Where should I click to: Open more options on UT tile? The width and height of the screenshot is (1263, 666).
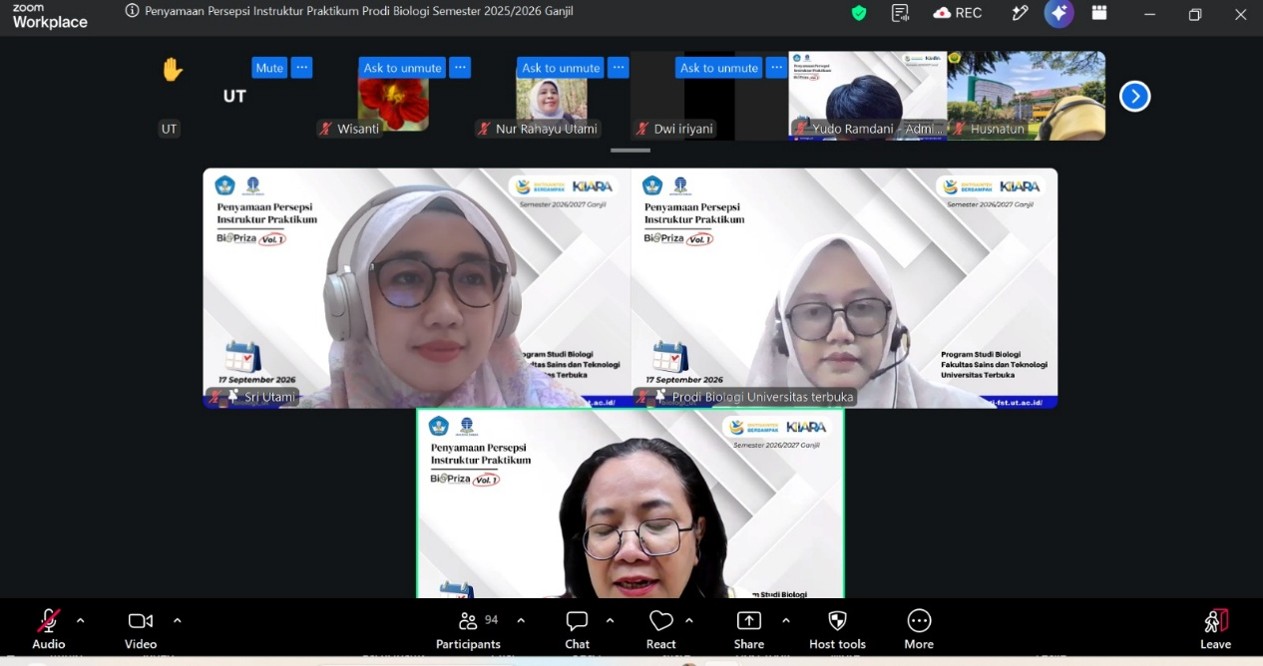point(301,68)
